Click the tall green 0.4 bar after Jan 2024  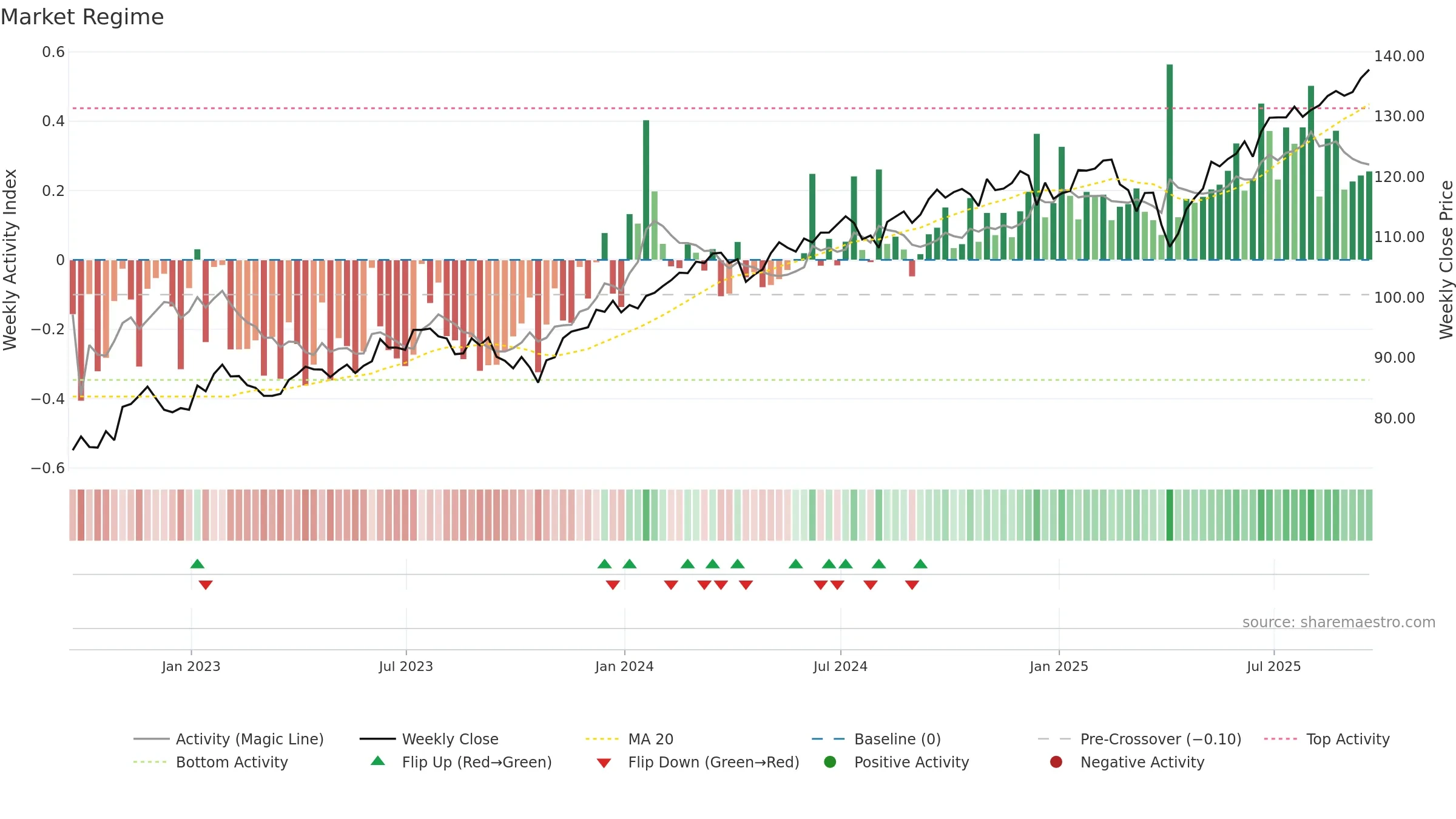[x=646, y=190]
